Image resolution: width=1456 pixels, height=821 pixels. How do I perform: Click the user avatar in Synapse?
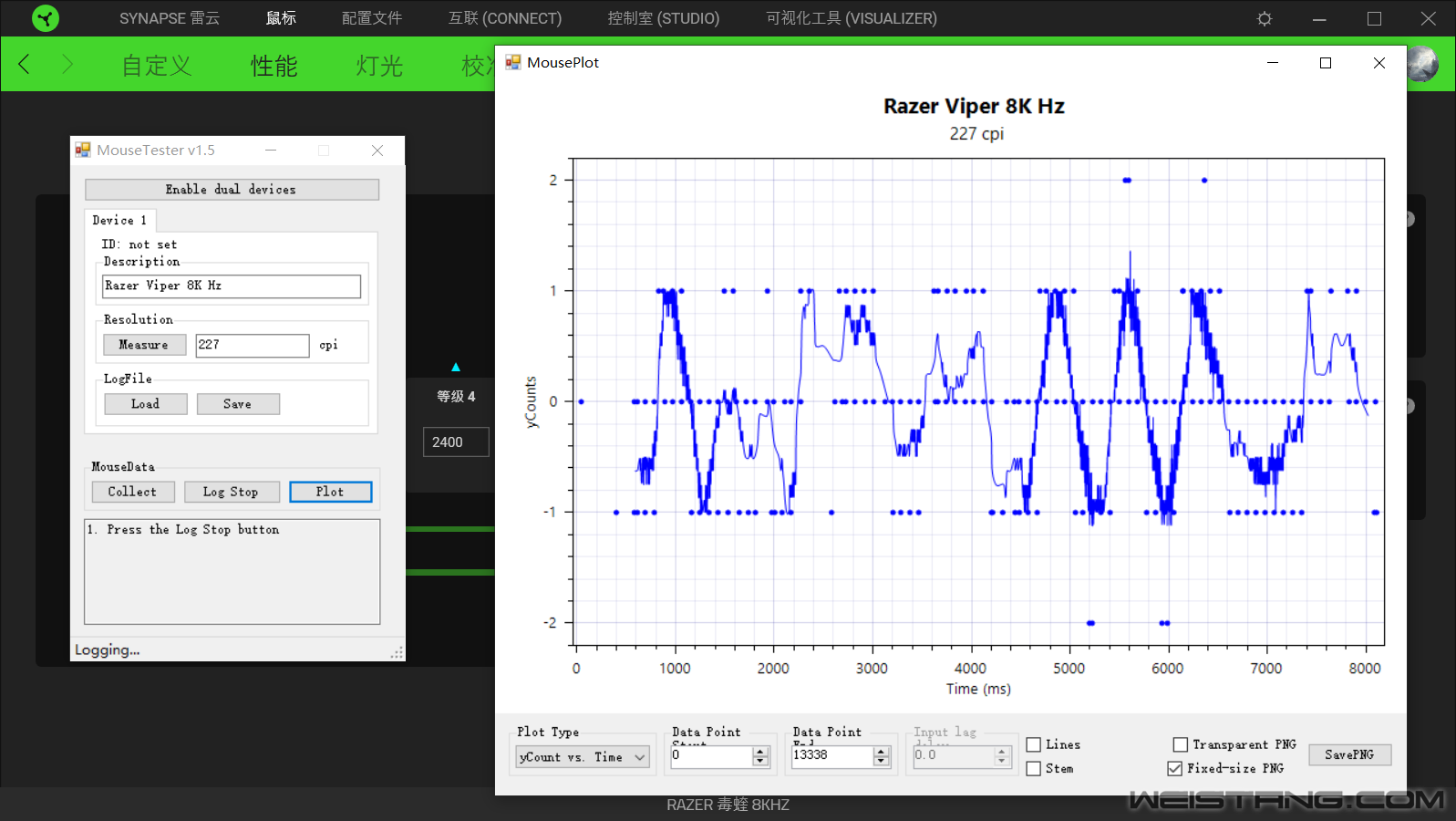tap(1422, 64)
